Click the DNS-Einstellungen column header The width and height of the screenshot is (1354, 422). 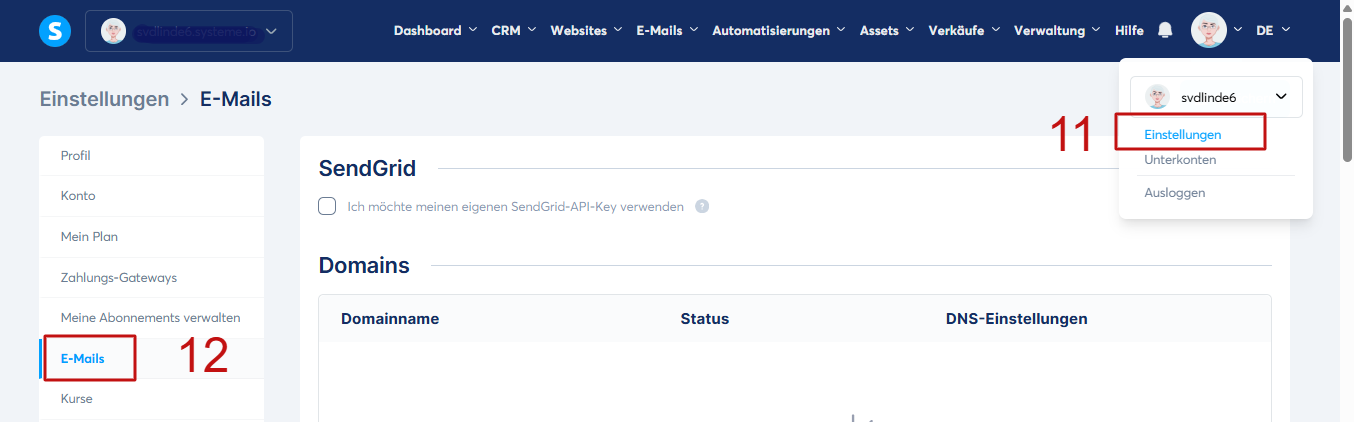pos(1017,319)
